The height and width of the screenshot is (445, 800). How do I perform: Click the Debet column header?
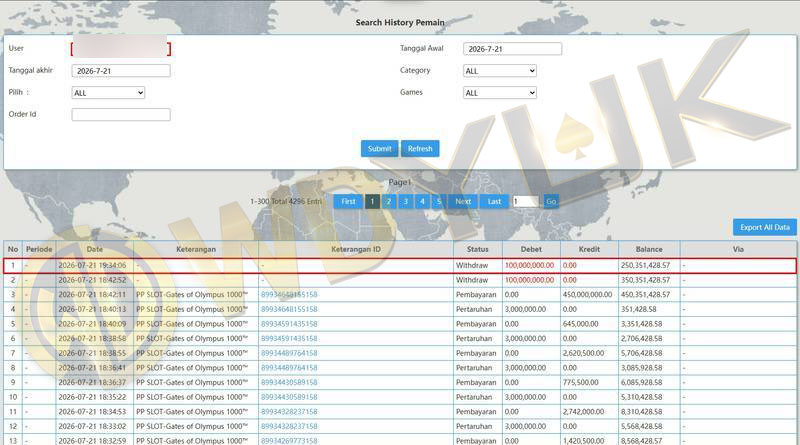[531, 249]
